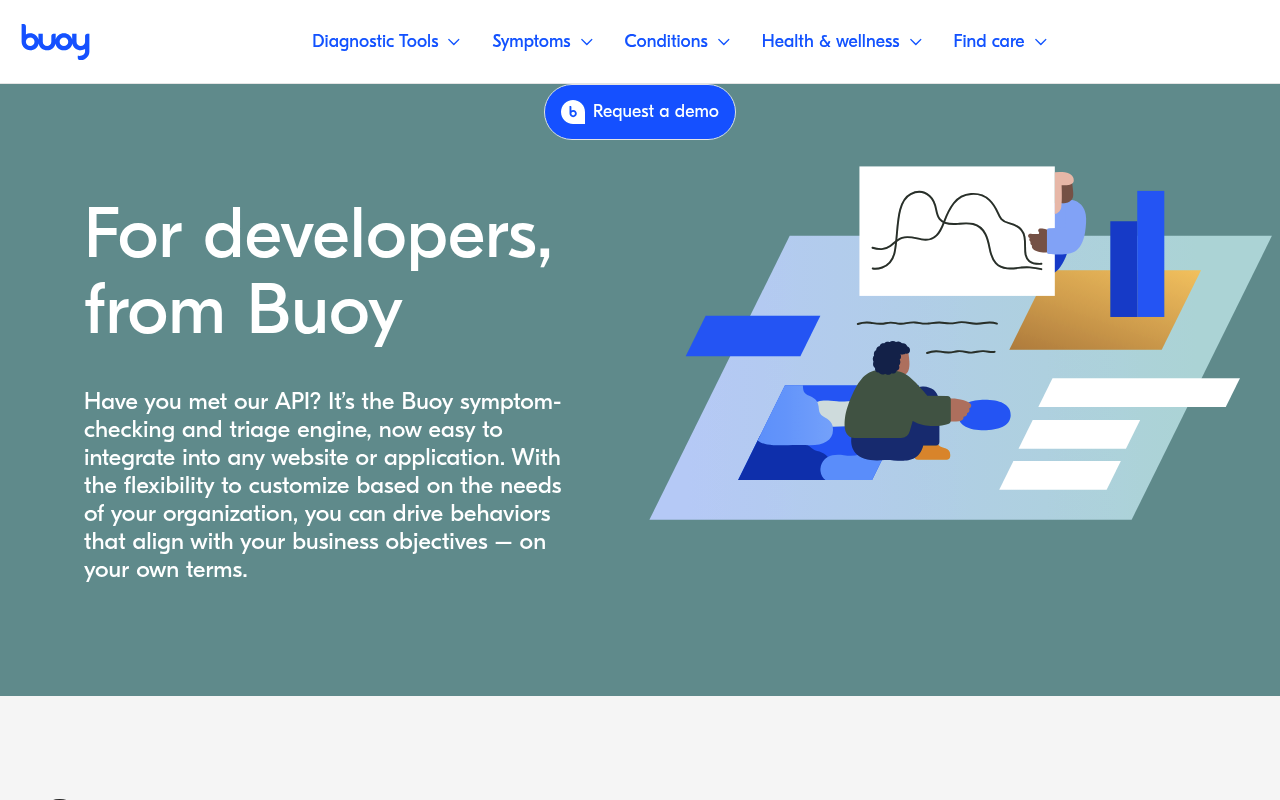1280x800 pixels.
Task: Expand the chevron next to Symptoms
Action: [587, 42]
